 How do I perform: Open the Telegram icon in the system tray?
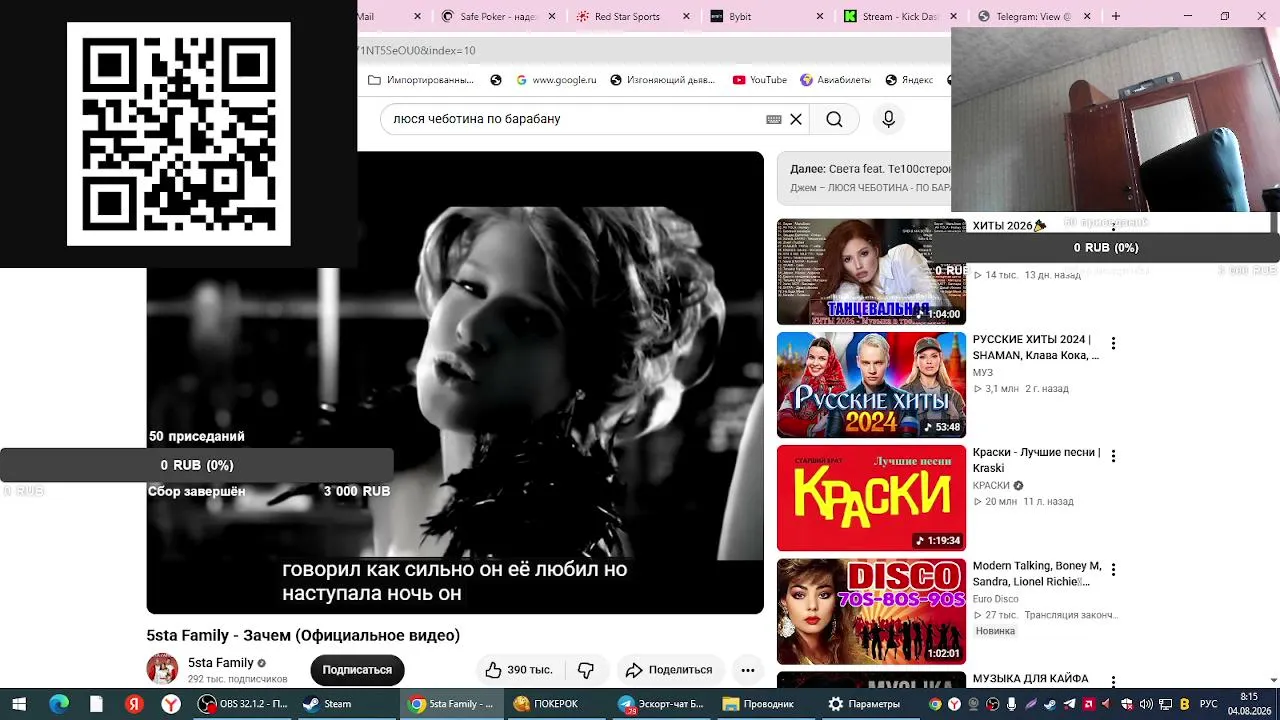(x=1070, y=704)
